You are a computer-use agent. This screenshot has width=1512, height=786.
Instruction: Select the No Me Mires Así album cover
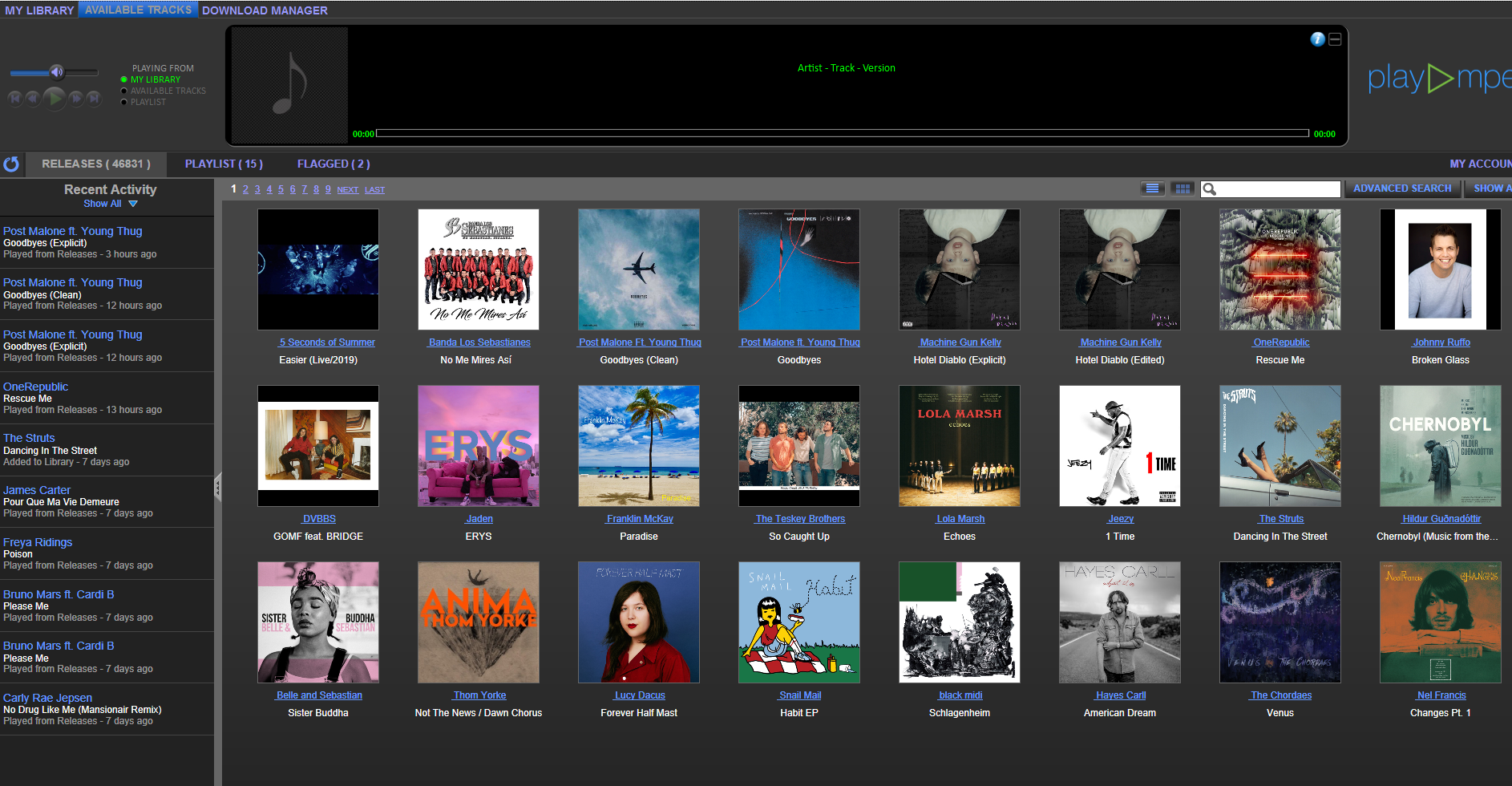479,269
